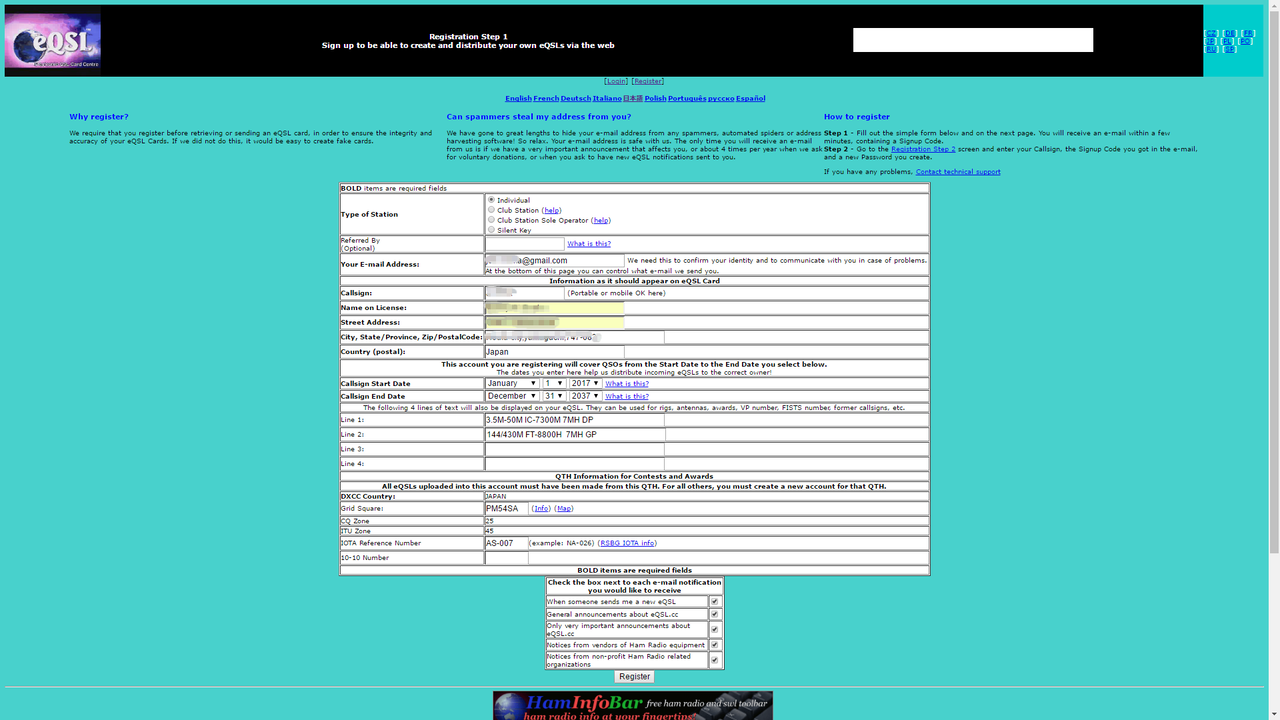The height and width of the screenshot is (720, 1280).
Task: Open the Registration Step 2 link
Action: click(x=923, y=149)
